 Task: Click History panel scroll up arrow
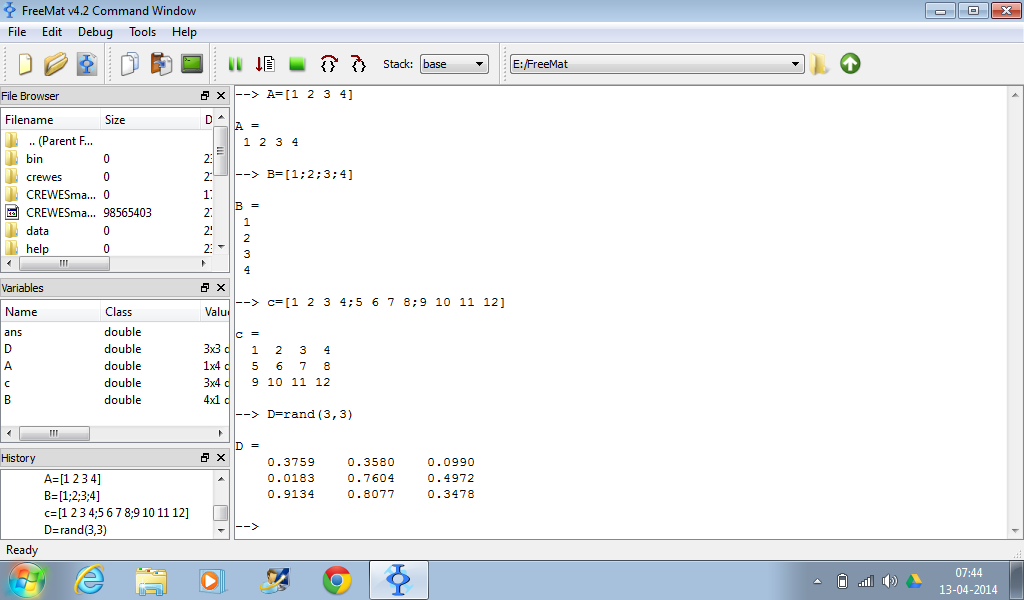point(221,479)
